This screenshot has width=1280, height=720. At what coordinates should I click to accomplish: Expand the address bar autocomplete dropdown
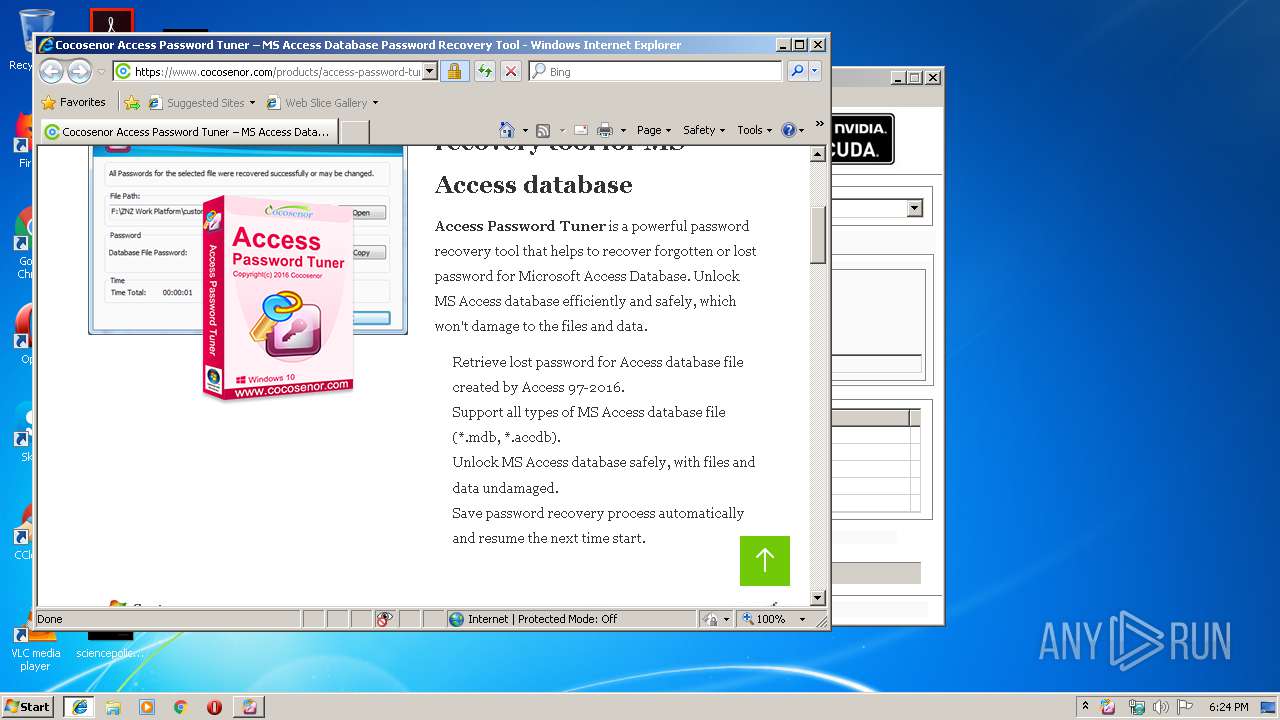coord(430,72)
